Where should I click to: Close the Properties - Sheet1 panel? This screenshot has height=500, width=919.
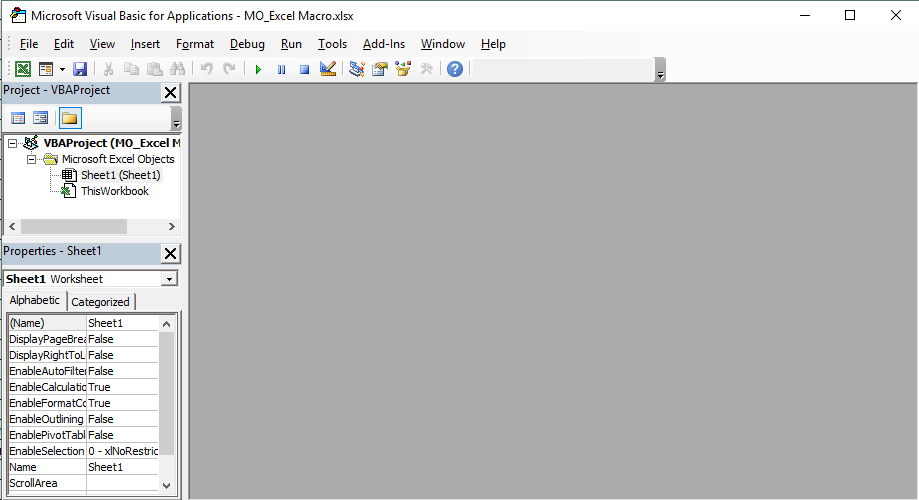[x=171, y=254]
